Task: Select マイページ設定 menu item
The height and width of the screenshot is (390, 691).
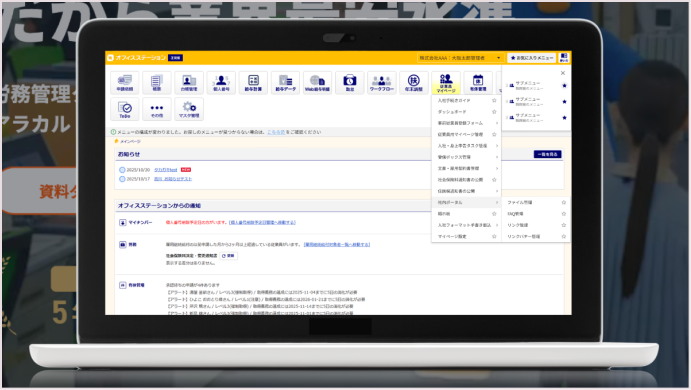Action: coord(452,237)
